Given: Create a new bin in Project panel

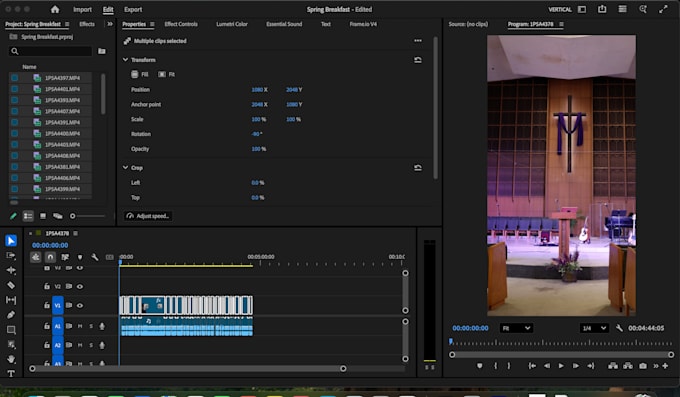Looking at the screenshot, I should coord(101,51).
